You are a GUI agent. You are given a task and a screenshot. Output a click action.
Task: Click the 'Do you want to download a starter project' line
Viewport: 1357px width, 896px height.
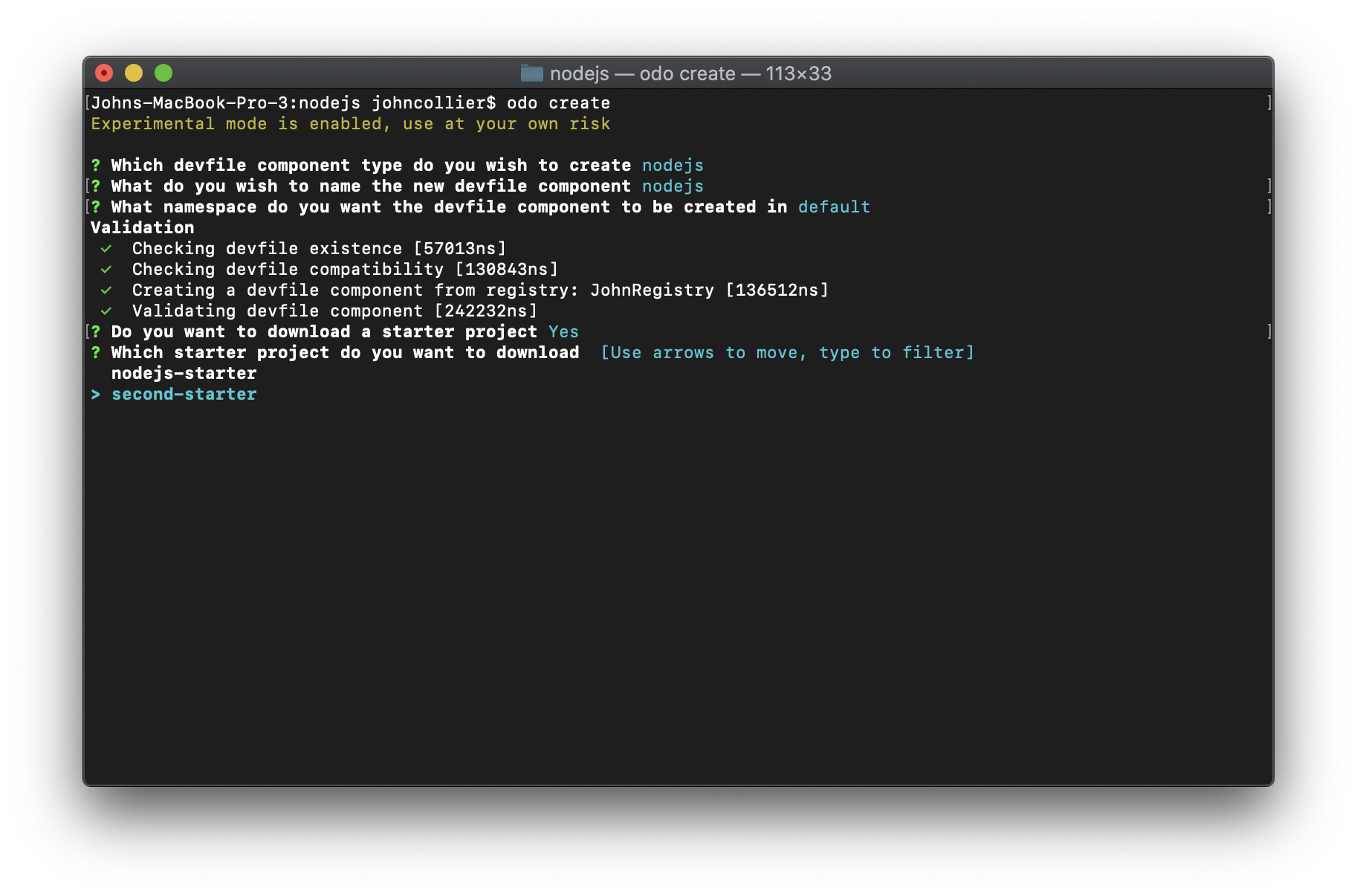[x=334, y=331]
